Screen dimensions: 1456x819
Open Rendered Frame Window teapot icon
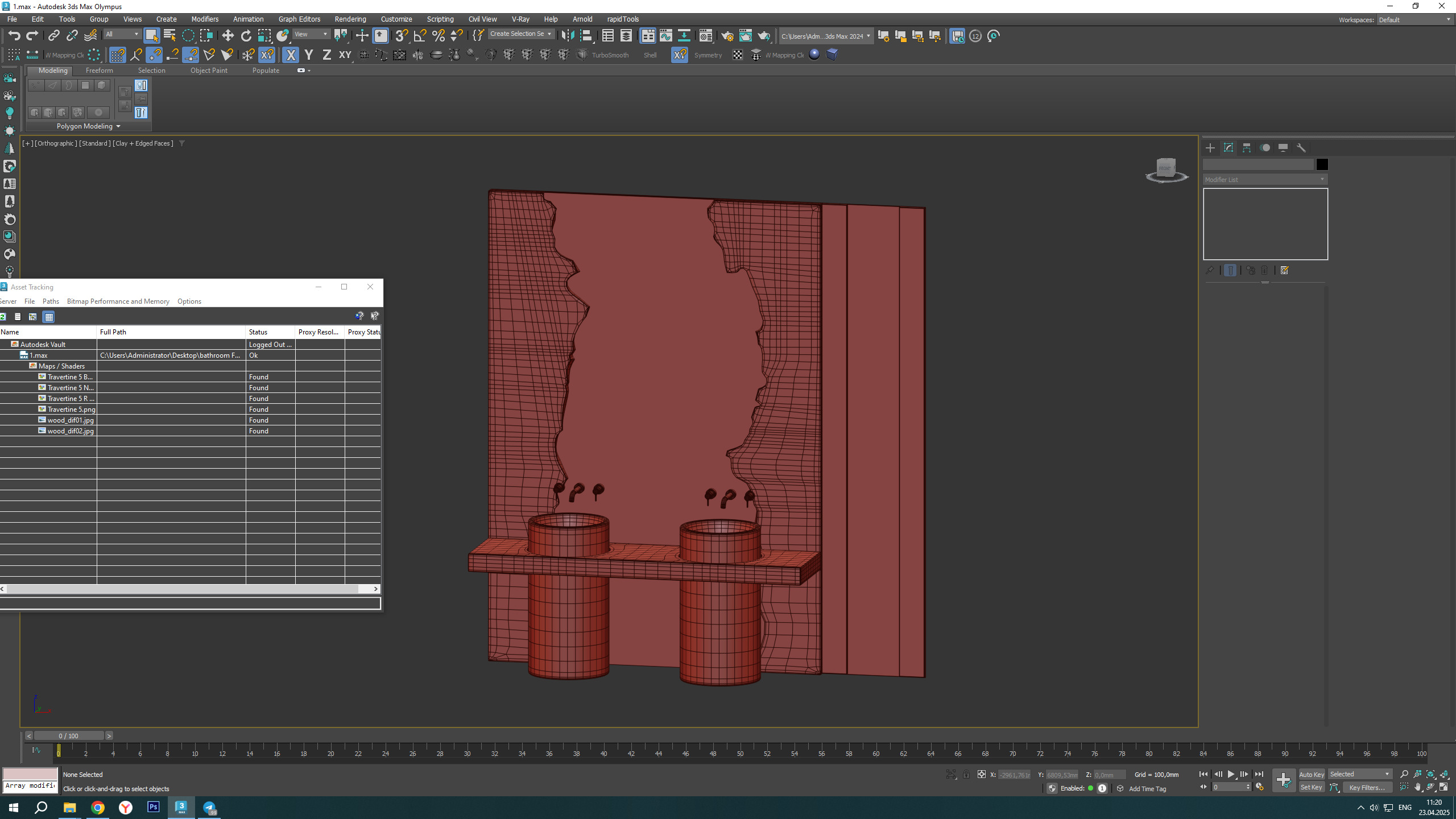(745, 36)
